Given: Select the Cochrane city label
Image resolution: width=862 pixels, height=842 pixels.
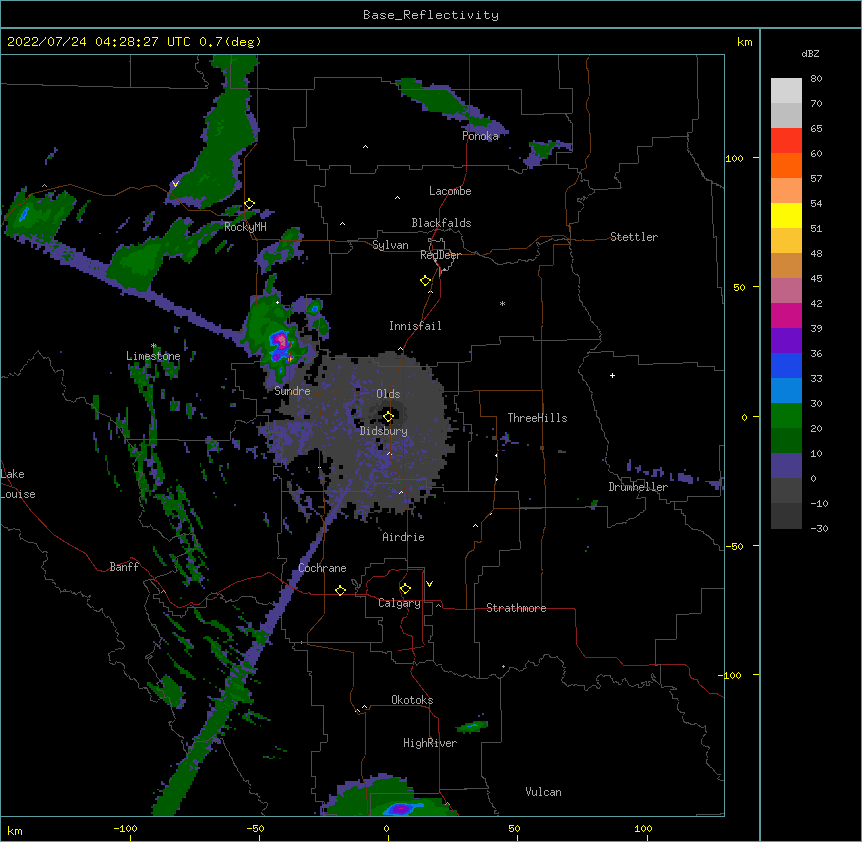Looking at the screenshot, I should (x=322, y=568).
